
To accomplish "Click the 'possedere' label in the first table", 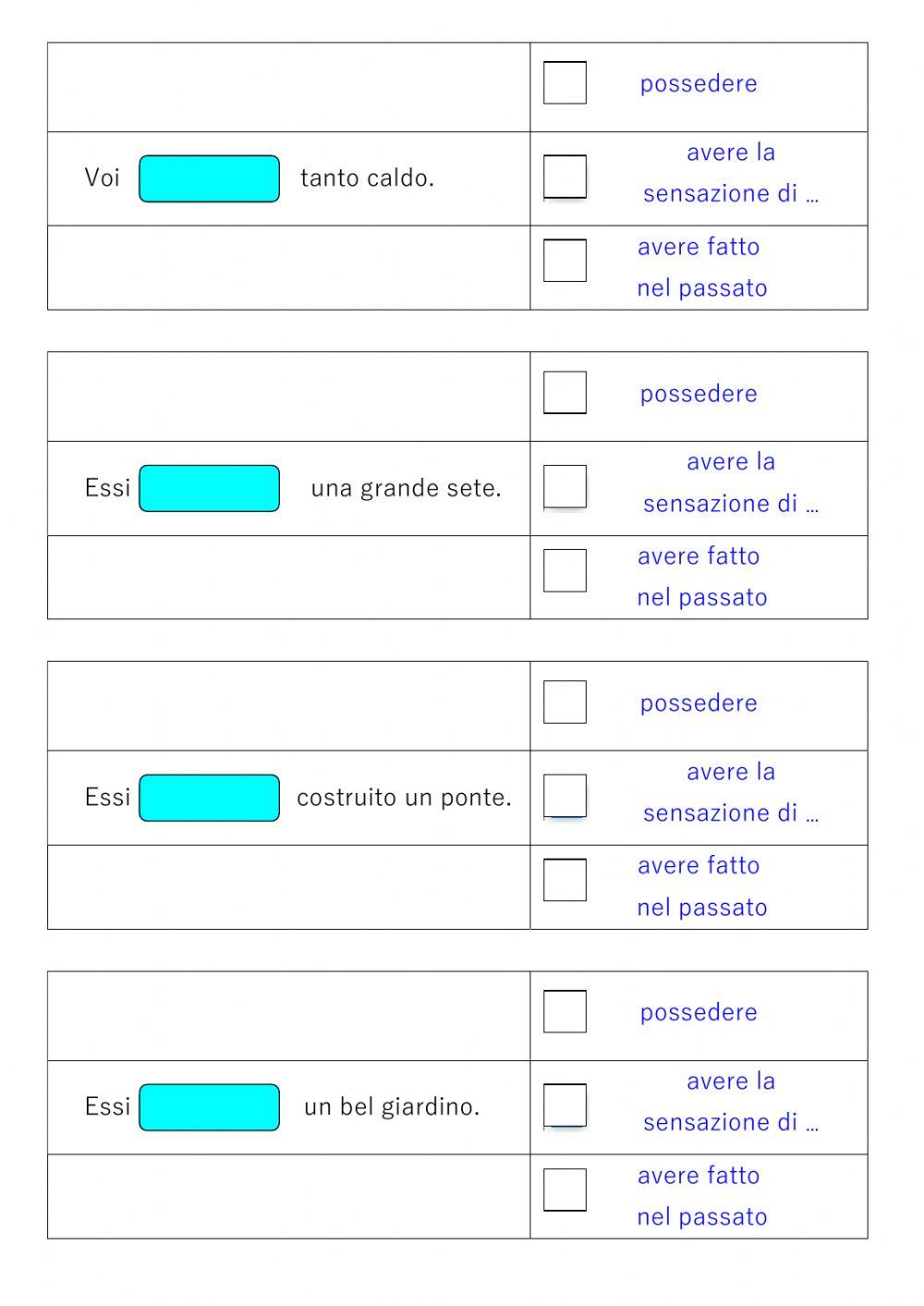I will pos(699,84).
